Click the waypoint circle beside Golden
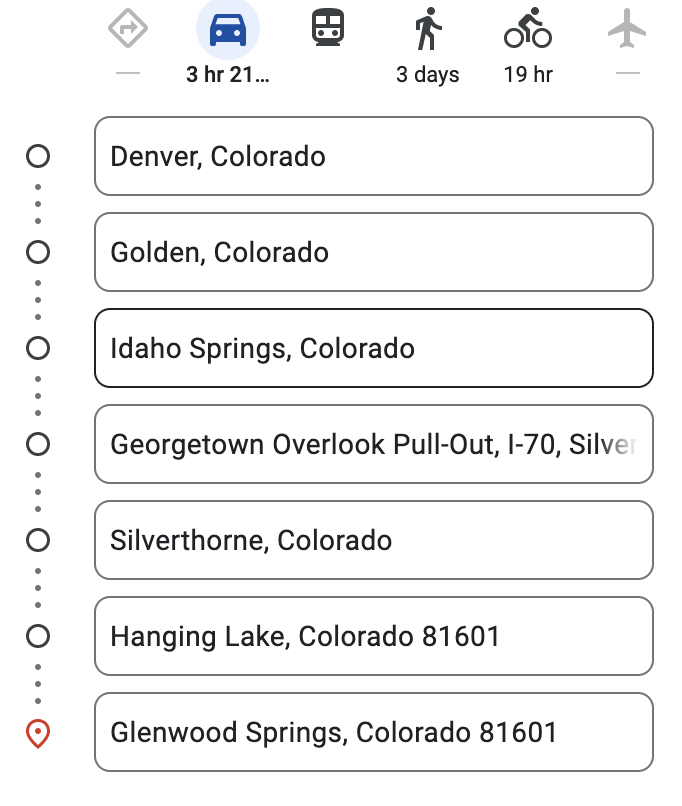Viewport: 682px width, 806px height. [x=38, y=252]
